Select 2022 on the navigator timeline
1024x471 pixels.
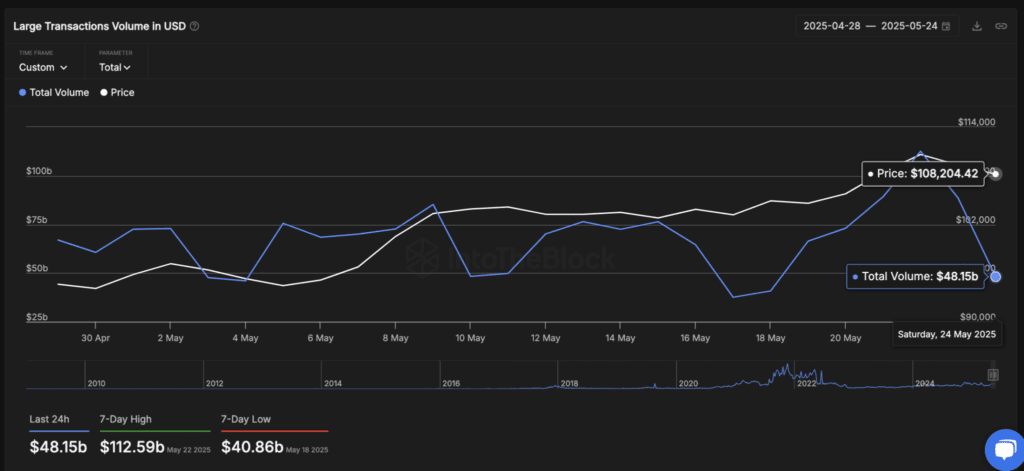coord(806,384)
